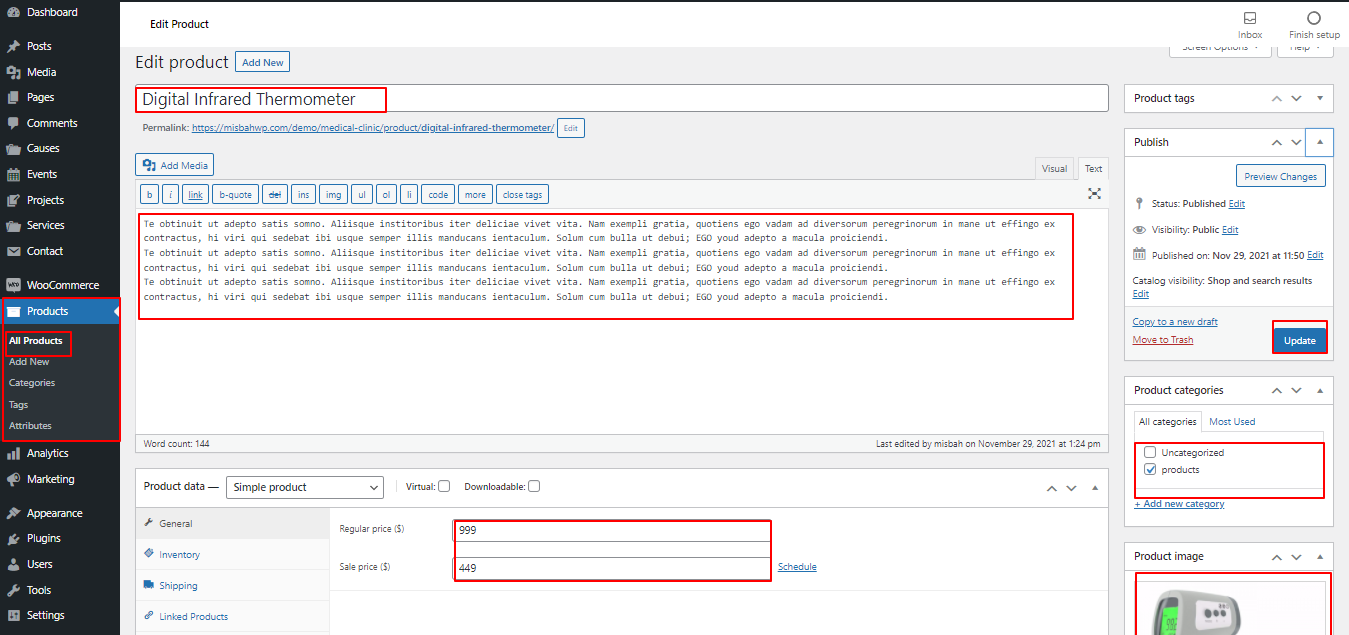Click the Finish setup circle icon
This screenshot has height=635, width=1349.
pyautogui.click(x=1314, y=18)
